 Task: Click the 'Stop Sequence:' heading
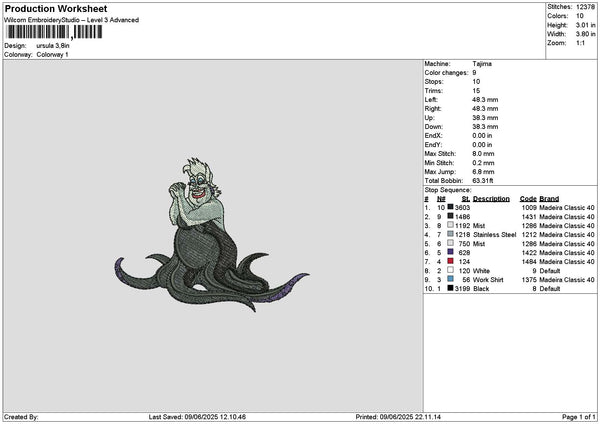coord(448,190)
